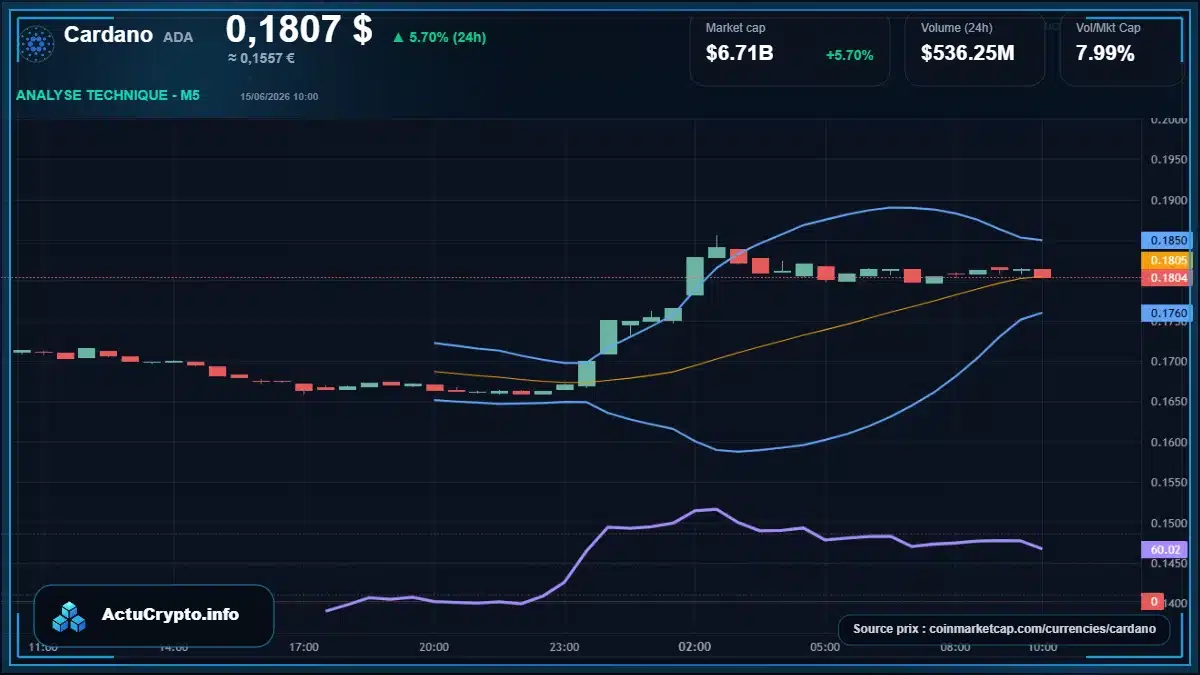Click the '$536.25M' volume value
This screenshot has width=1200, height=675.
point(967,54)
